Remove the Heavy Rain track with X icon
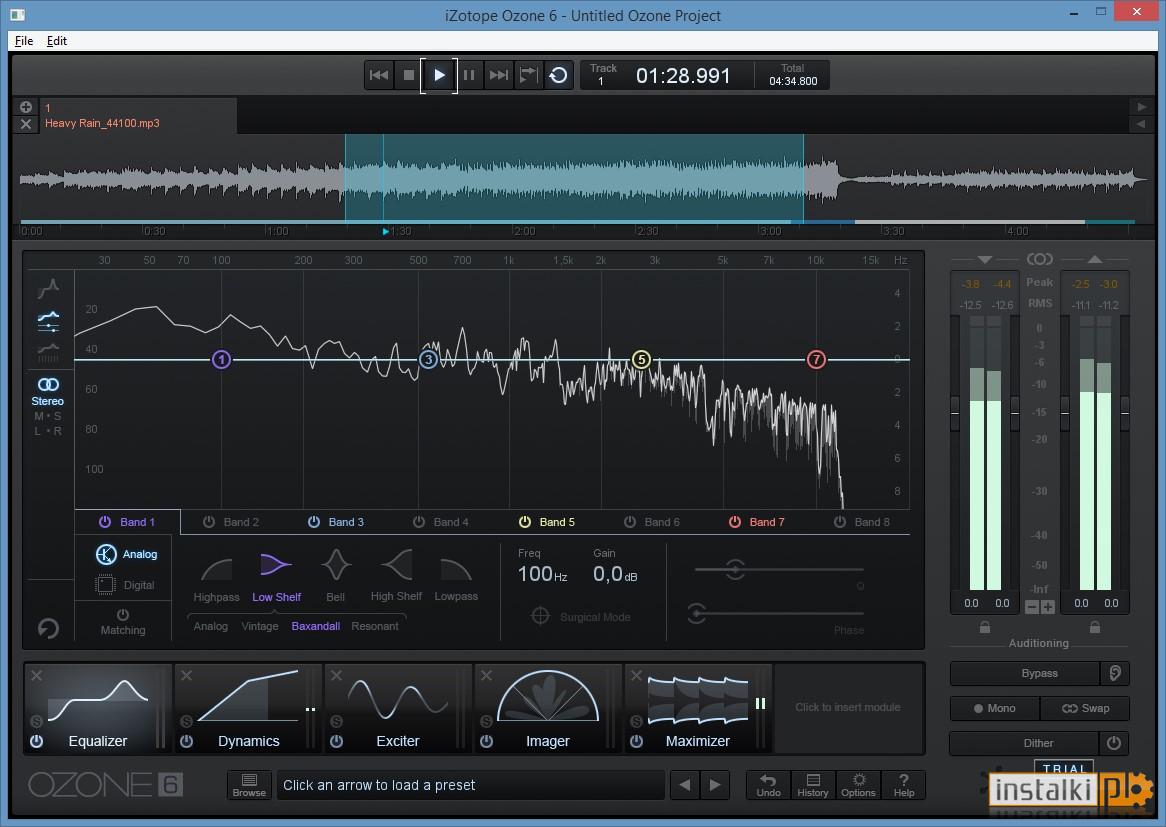The image size is (1166, 827). [x=26, y=124]
